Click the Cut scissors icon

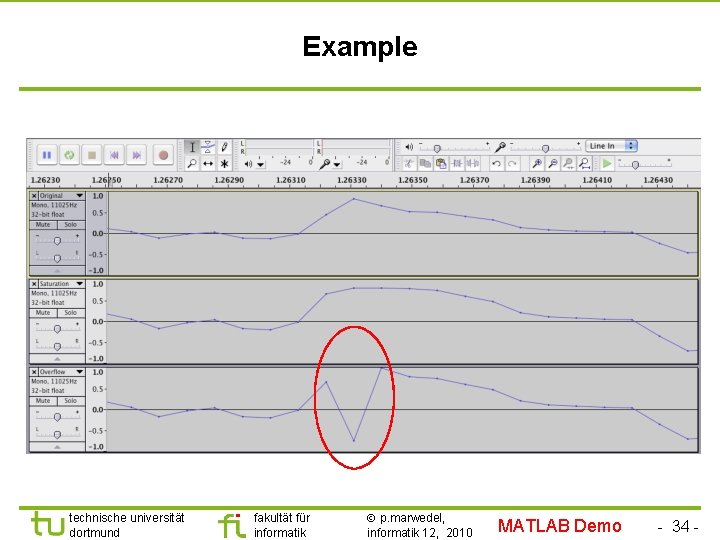click(x=409, y=163)
